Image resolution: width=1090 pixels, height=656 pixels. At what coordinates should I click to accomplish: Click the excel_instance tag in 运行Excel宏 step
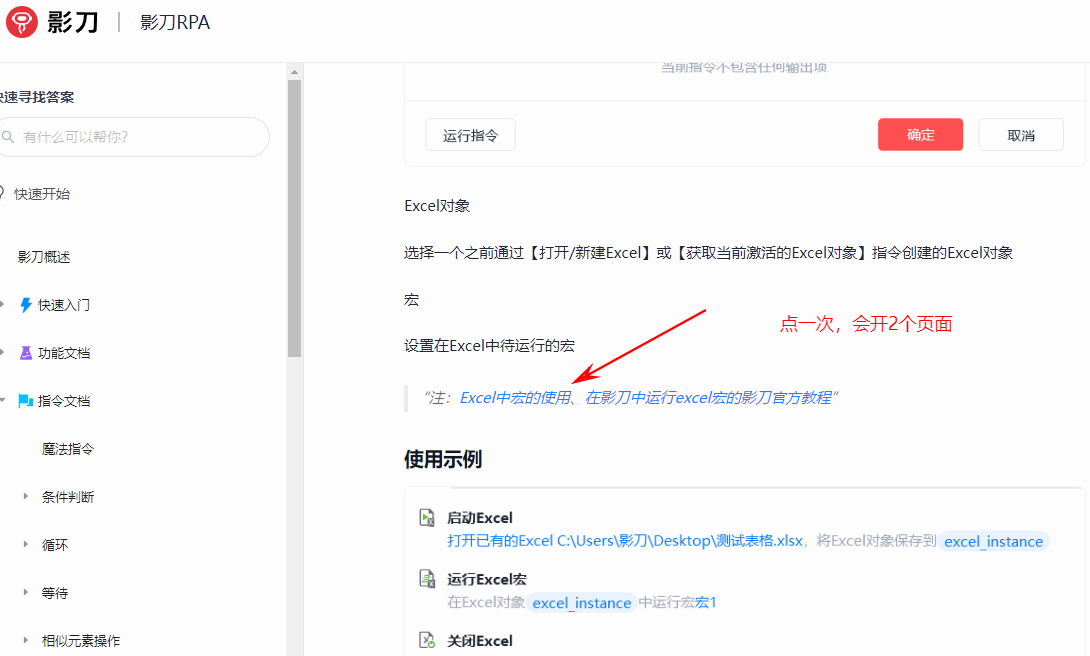582,602
